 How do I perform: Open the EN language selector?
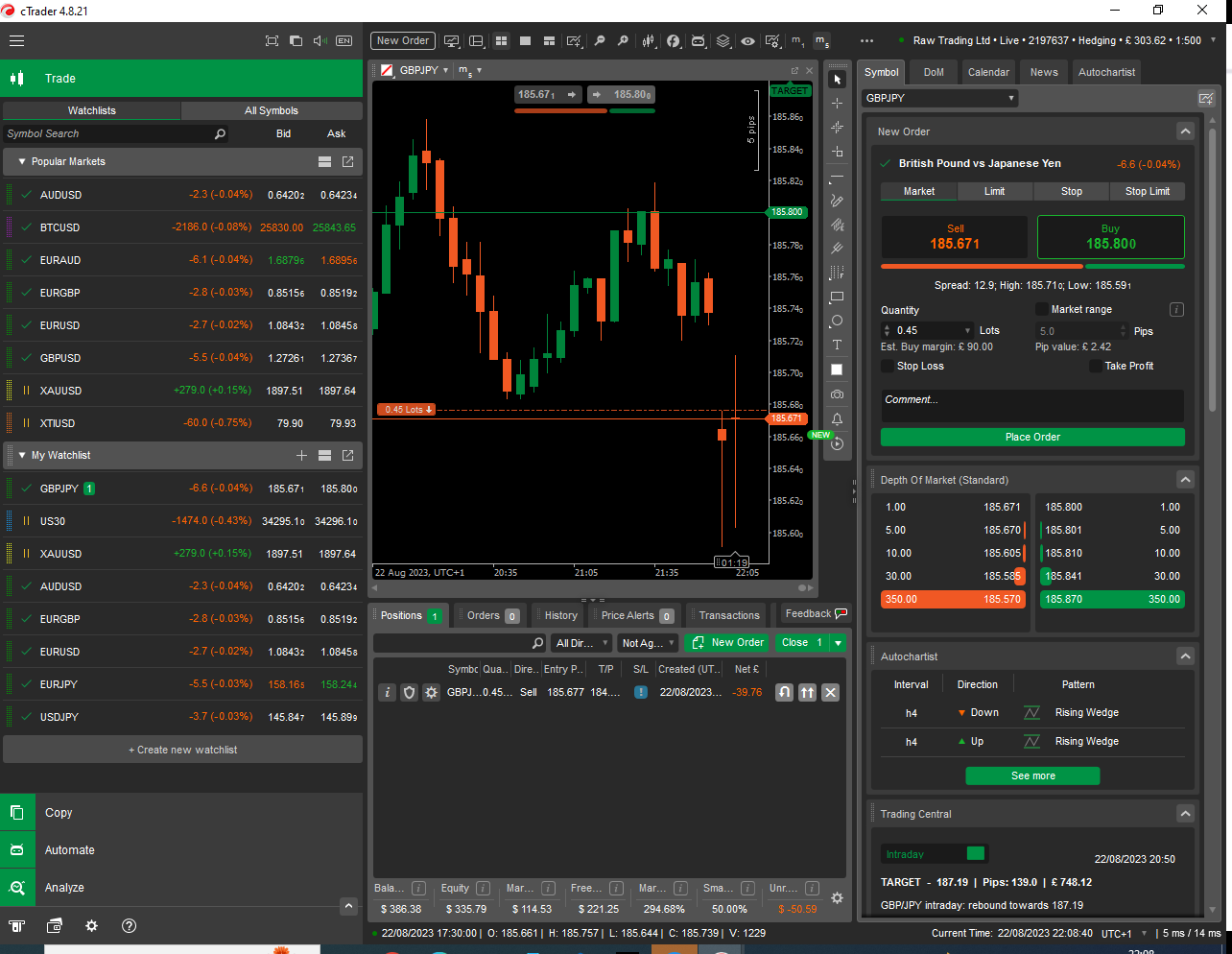coord(344,40)
